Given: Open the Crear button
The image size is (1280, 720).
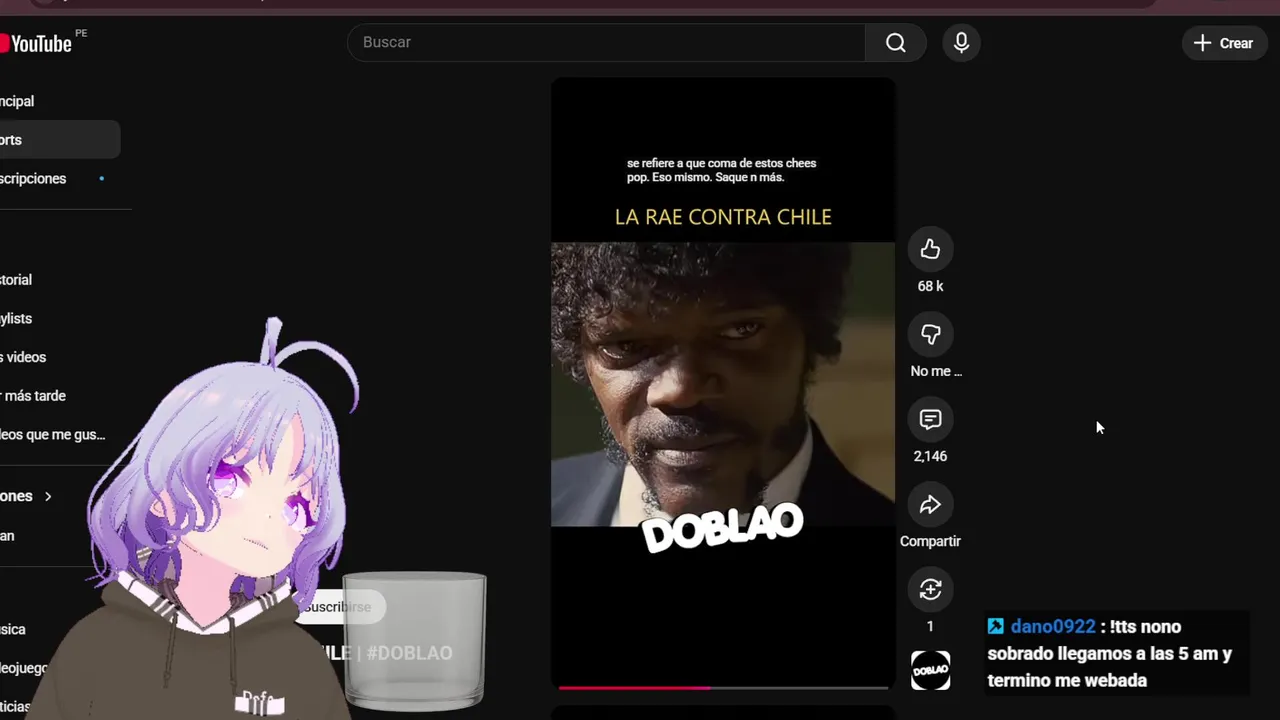Looking at the screenshot, I should click(x=1224, y=43).
